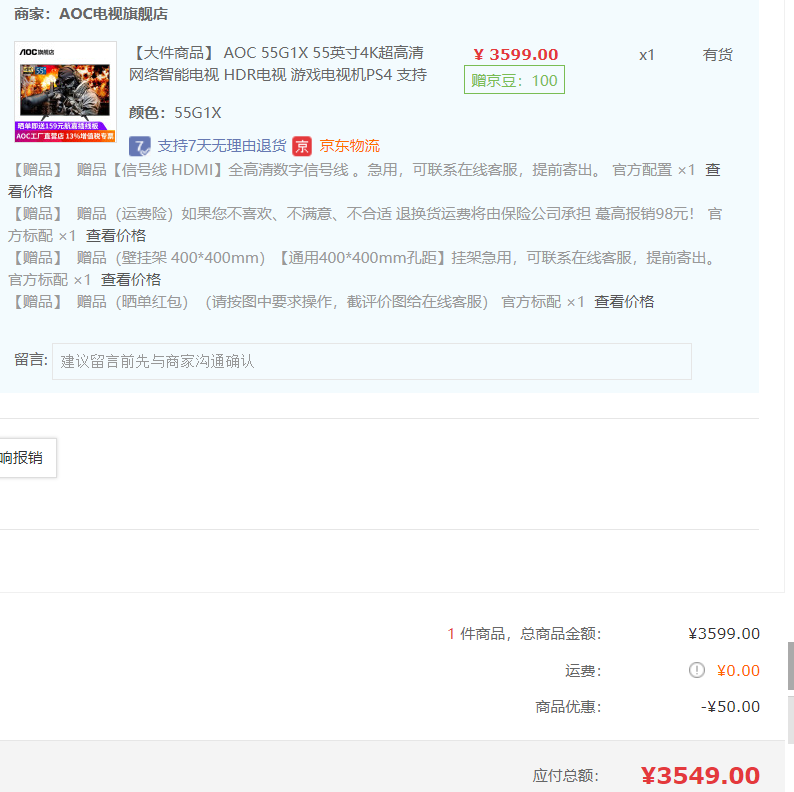
Task: Click the 赠京豆 100 badge
Action: pyautogui.click(x=514, y=80)
